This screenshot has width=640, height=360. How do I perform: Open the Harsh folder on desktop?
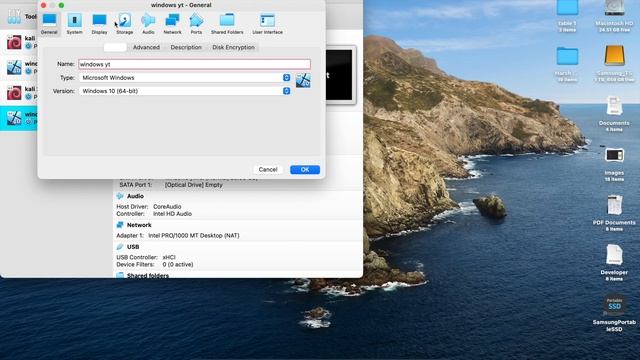point(567,64)
